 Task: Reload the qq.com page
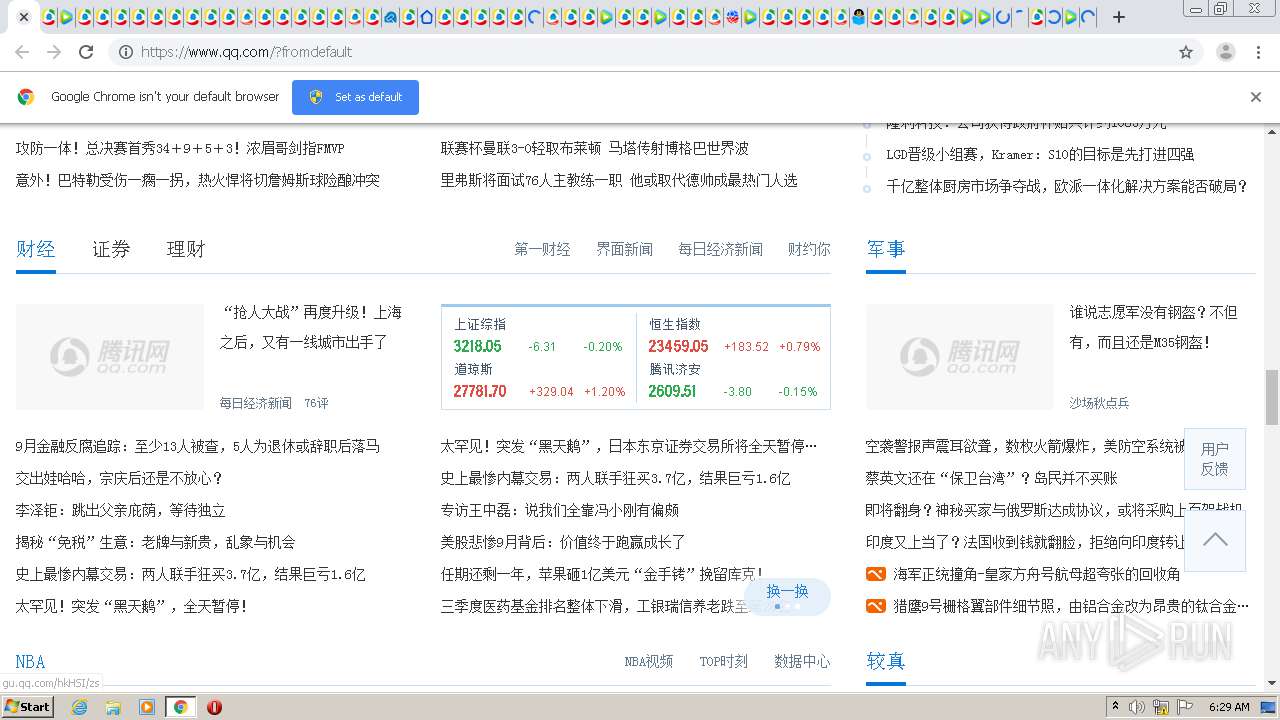pyautogui.click(x=86, y=52)
